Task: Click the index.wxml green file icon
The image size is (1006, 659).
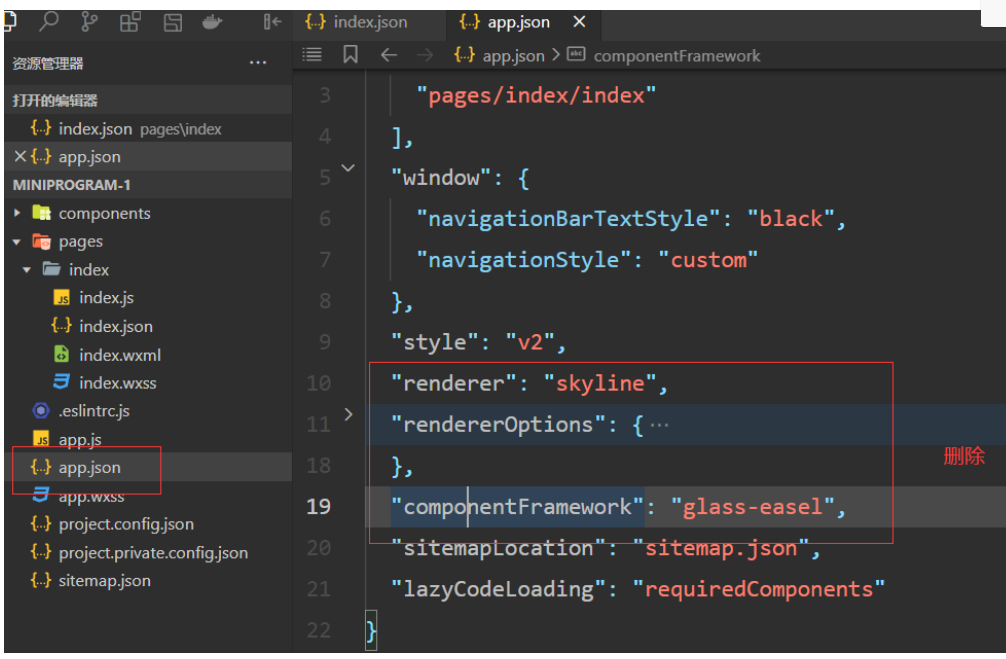Action: 62,354
